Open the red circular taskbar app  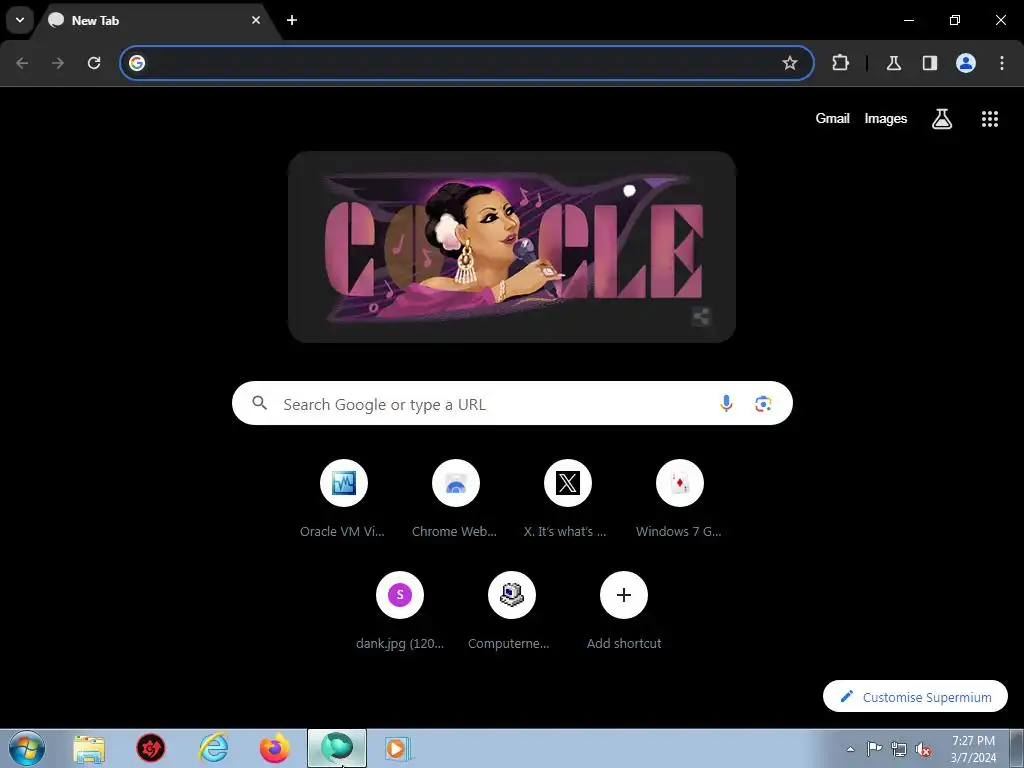pos(151,748)
